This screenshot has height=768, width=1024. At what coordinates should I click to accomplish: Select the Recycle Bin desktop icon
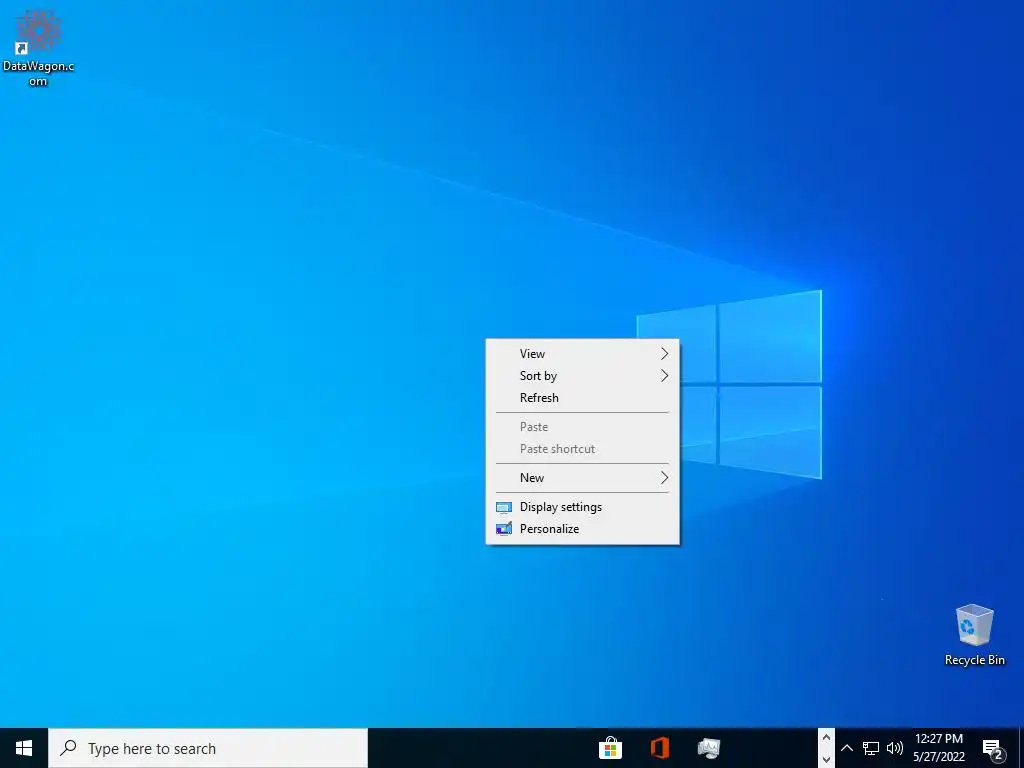tap(974, 635)
